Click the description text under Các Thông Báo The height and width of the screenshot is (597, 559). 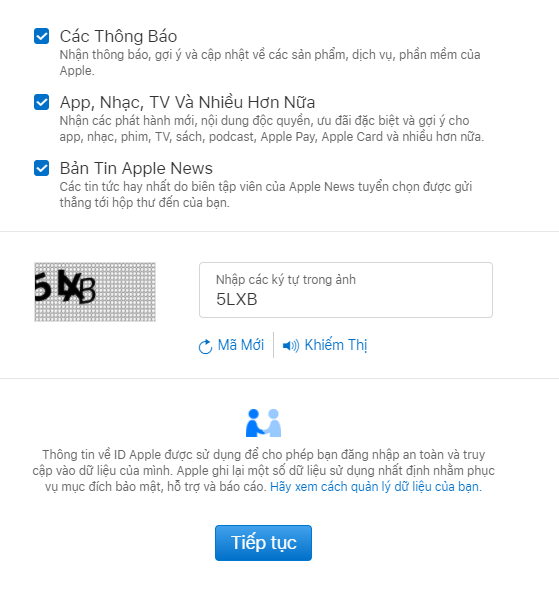pos(270,62)
